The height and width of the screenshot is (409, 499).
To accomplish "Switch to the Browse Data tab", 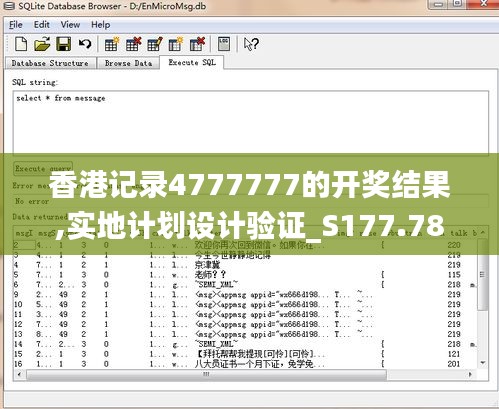I will [128, 63].
